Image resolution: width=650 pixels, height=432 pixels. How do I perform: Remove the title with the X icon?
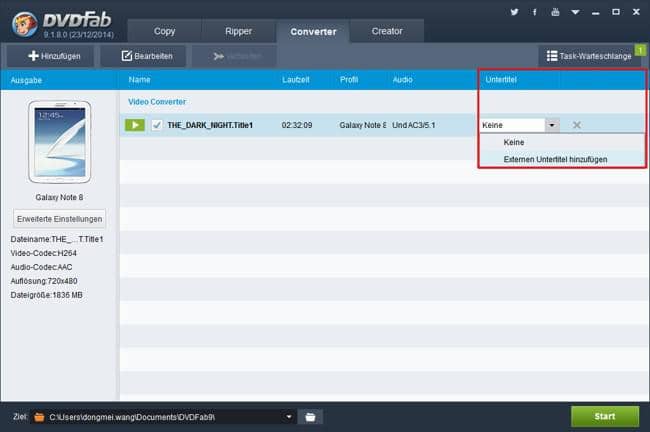click(x=576, y=125)
